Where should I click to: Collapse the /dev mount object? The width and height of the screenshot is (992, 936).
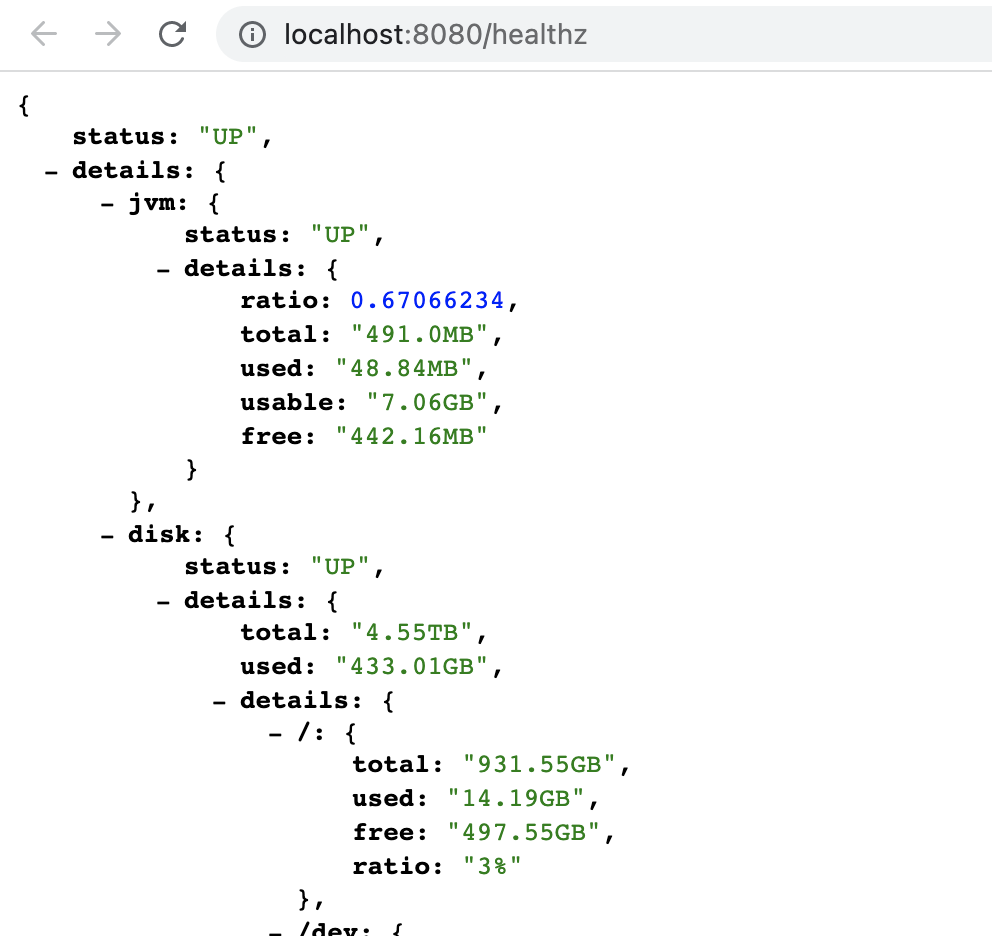275,932
